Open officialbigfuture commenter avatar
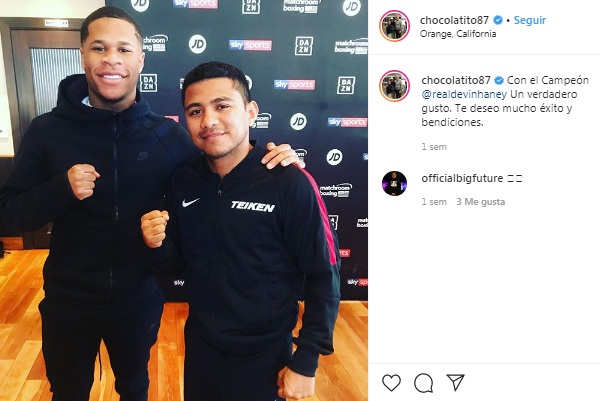The height and width of the screenshot is (401, 600). pyautogui.click(x=394, y=184)
